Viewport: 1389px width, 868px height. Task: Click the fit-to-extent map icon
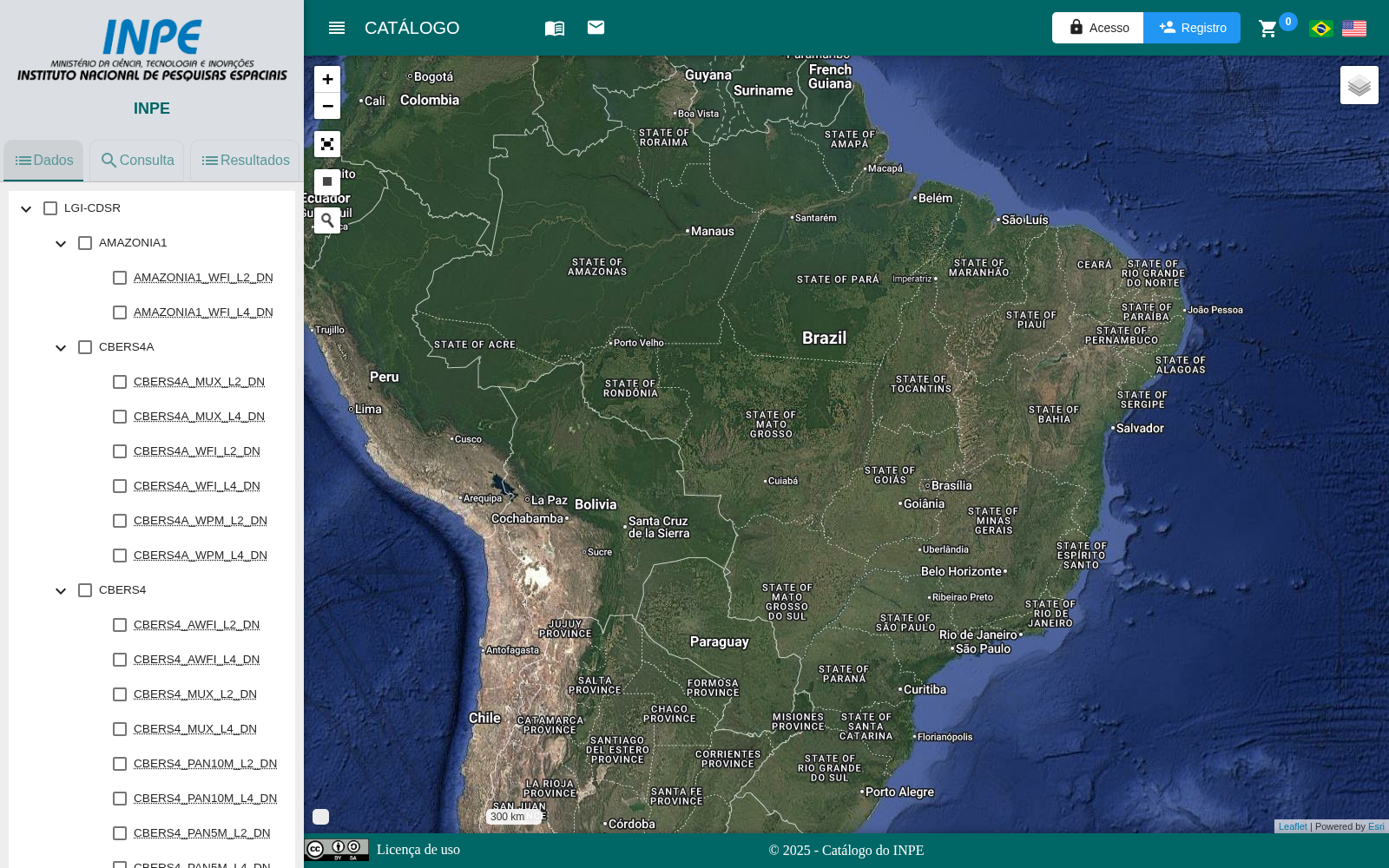pyautogui.click(x=327, y=144)
